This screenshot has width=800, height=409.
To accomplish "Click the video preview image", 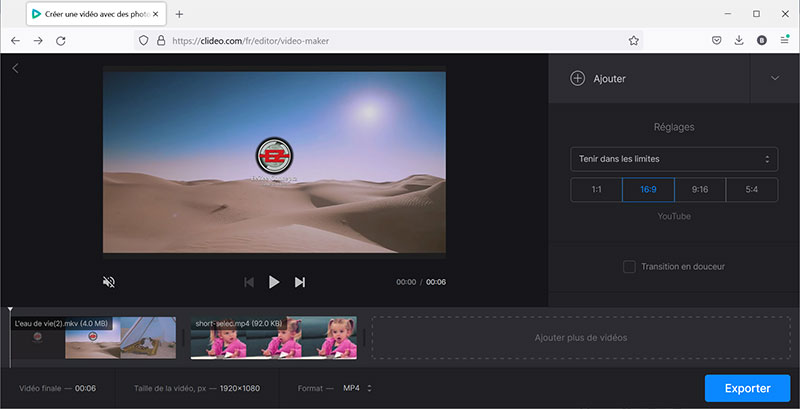I will 274,162.
